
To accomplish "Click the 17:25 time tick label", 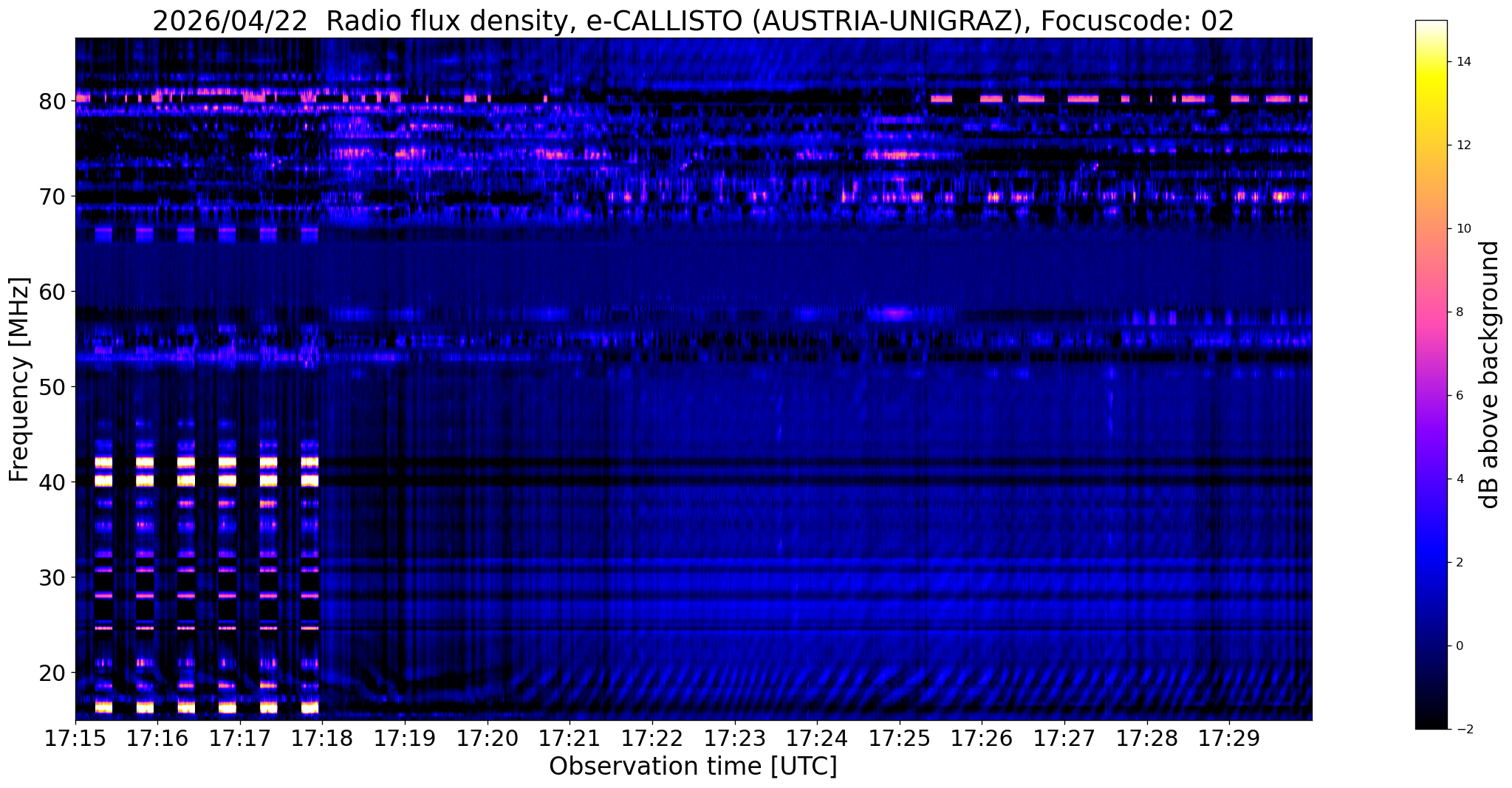I will 900,739.
